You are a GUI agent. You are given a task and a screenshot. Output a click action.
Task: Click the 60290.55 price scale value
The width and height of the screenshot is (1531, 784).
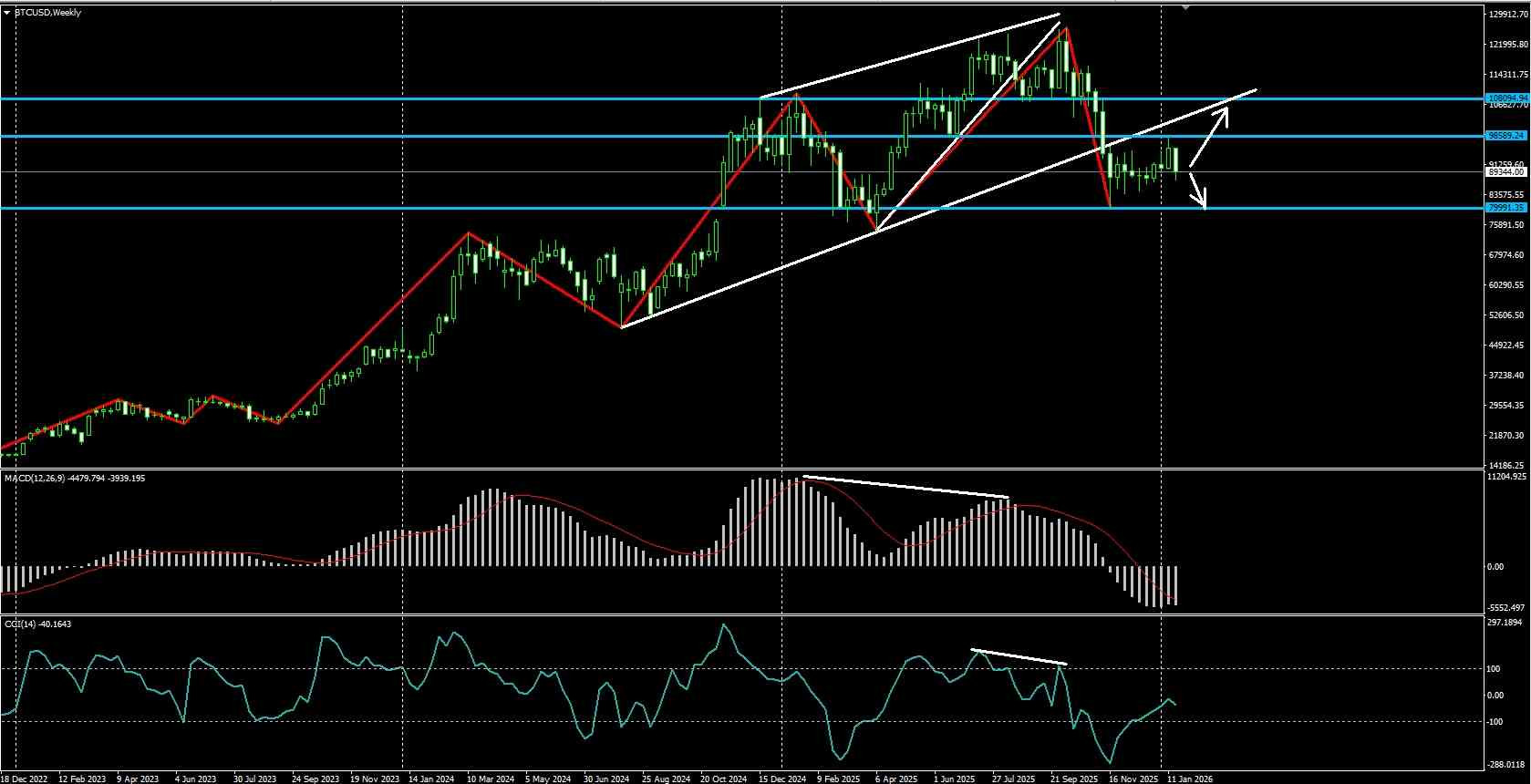1508,285
